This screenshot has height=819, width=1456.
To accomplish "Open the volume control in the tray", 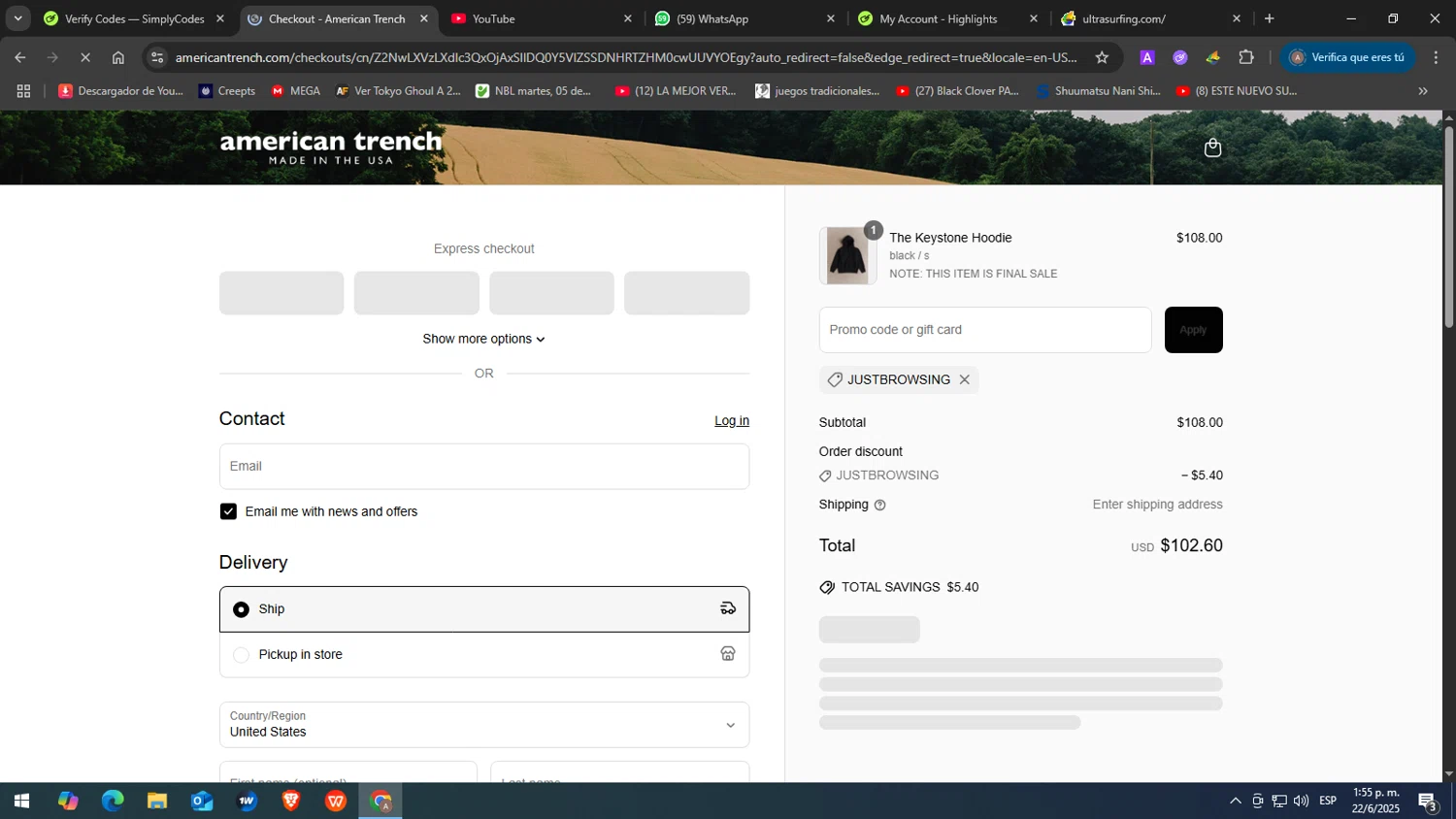I will [x=1301, y=801].
